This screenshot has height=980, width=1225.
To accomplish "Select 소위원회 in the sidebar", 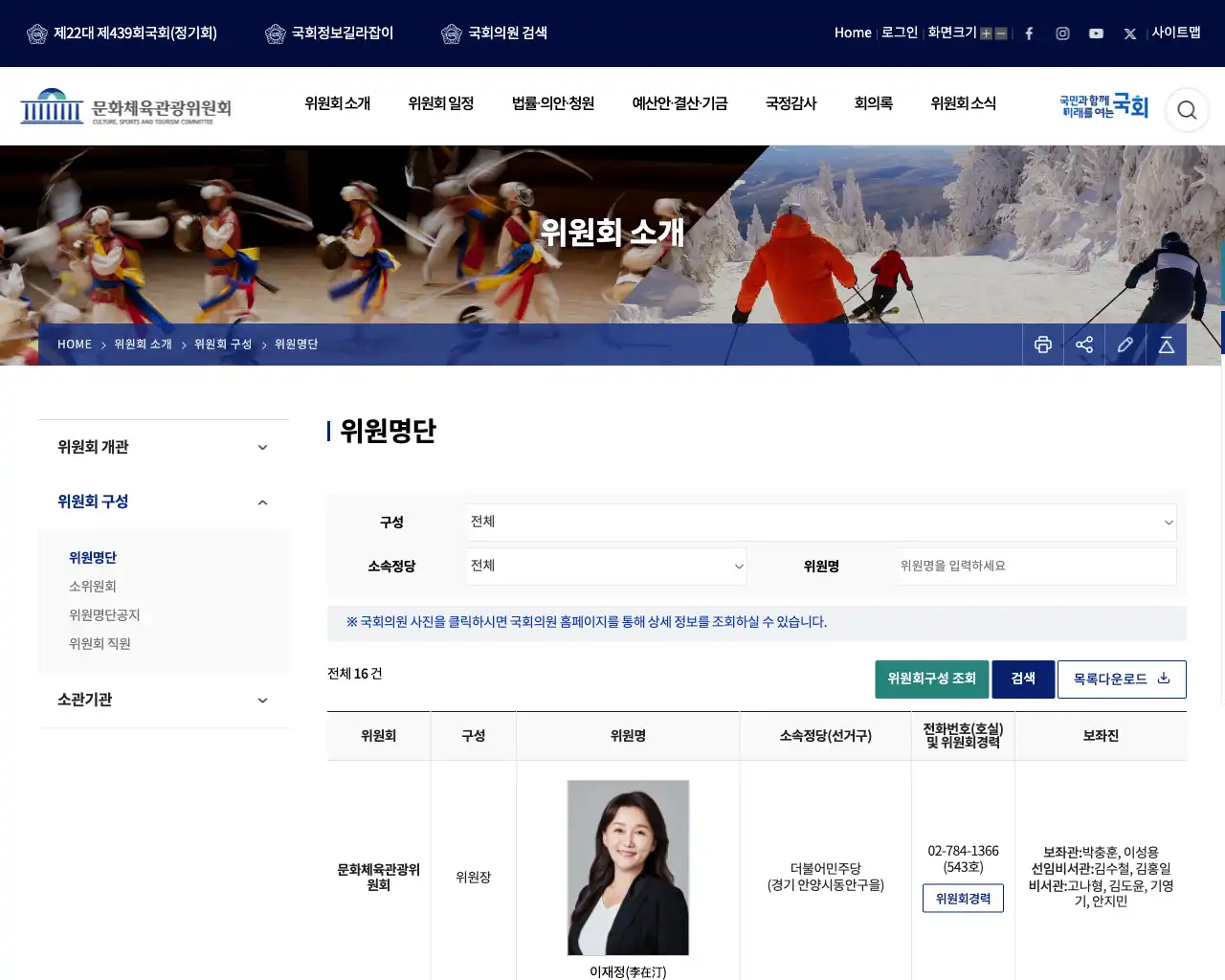I will point(93,586).
